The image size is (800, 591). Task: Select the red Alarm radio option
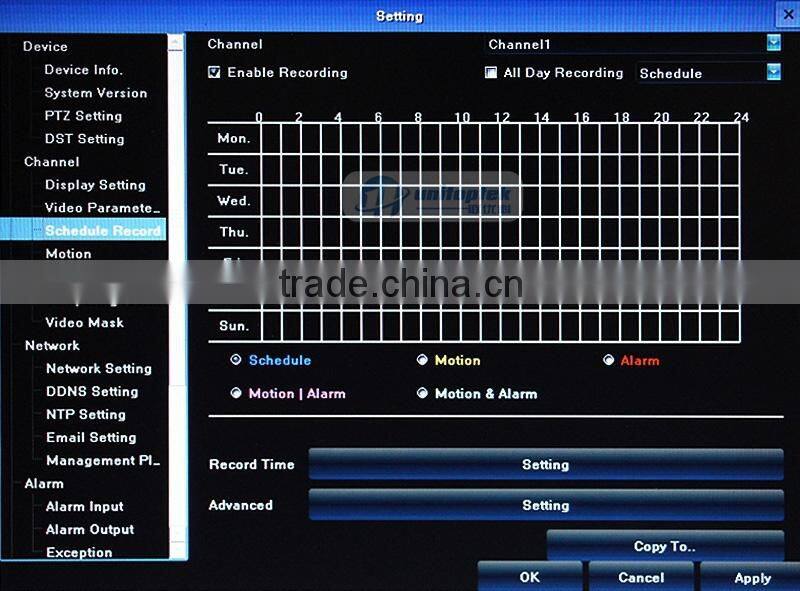tap(608, 360)
